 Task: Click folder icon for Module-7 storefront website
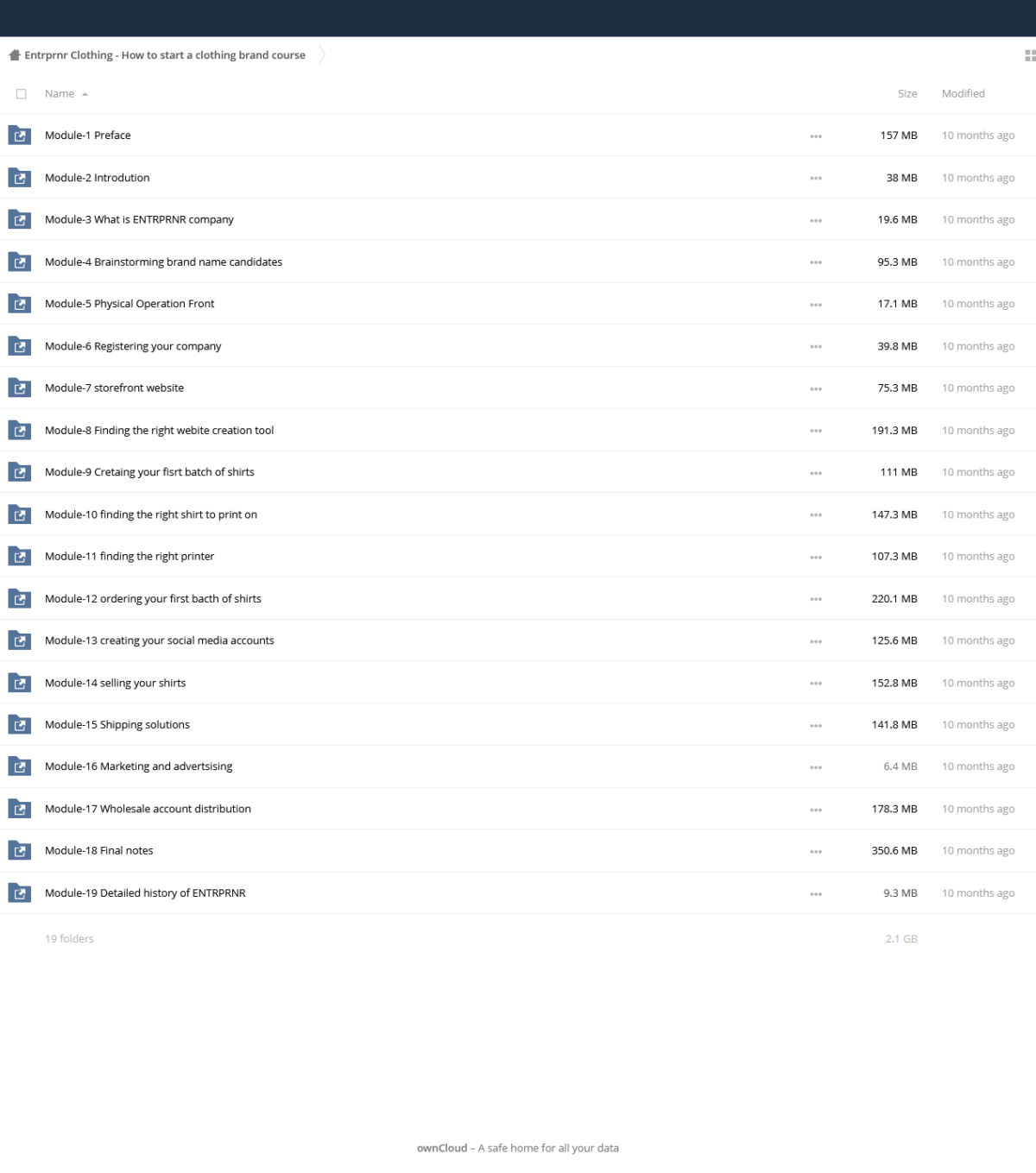(19, 388)
